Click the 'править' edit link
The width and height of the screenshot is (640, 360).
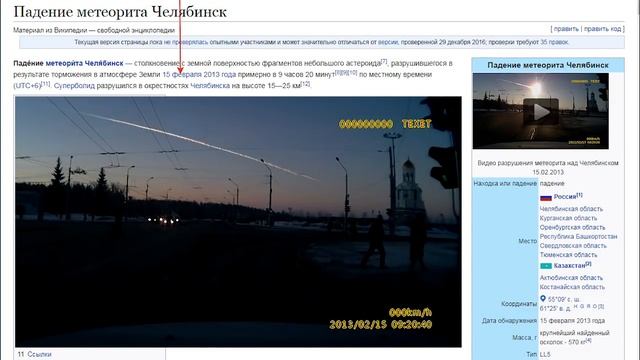pyautogui.click(x=566, y=29)
